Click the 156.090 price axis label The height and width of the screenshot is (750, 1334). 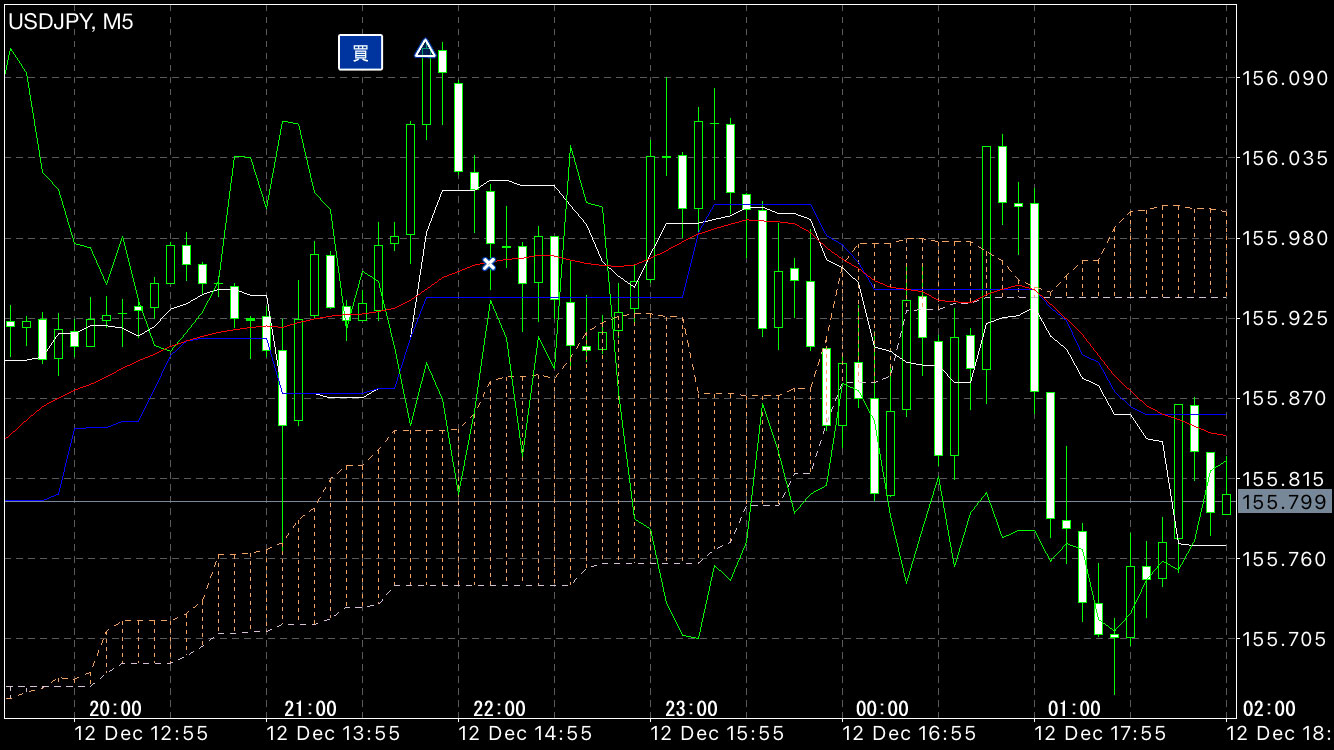click(1283, 77)
